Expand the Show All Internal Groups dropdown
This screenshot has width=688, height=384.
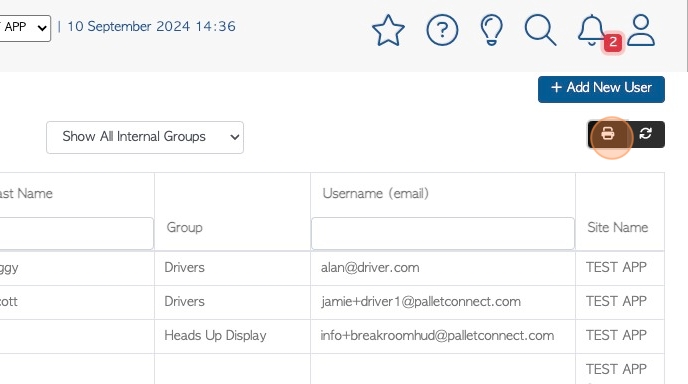point(145,137)
